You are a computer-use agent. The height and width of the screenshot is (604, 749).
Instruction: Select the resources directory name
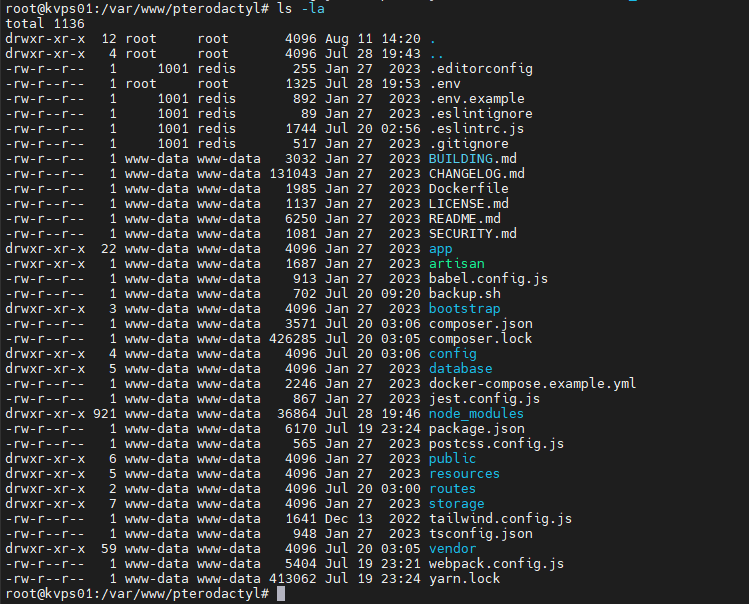(465, 474)
